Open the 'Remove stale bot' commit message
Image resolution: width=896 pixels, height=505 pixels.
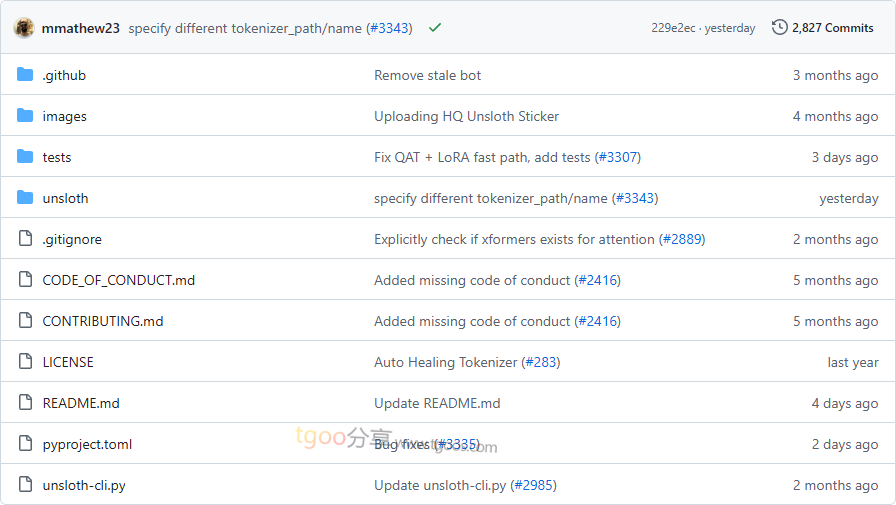click(427, 75)
